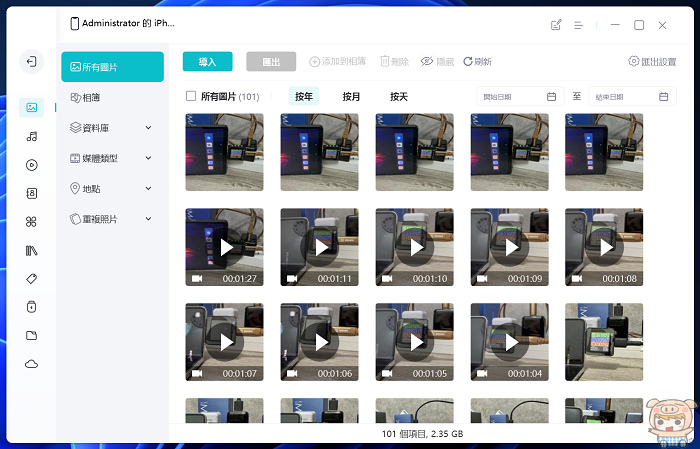The width and height of the screenshot is (700, 449).
Task: Switch to 按月 by-month view
Action: point(351,96)
